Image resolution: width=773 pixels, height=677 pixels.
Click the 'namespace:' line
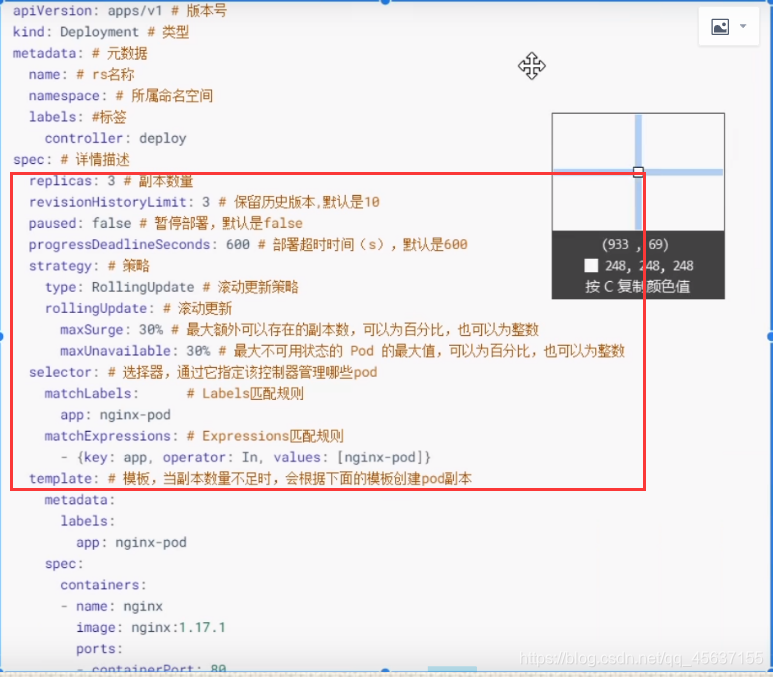point(120,95)
